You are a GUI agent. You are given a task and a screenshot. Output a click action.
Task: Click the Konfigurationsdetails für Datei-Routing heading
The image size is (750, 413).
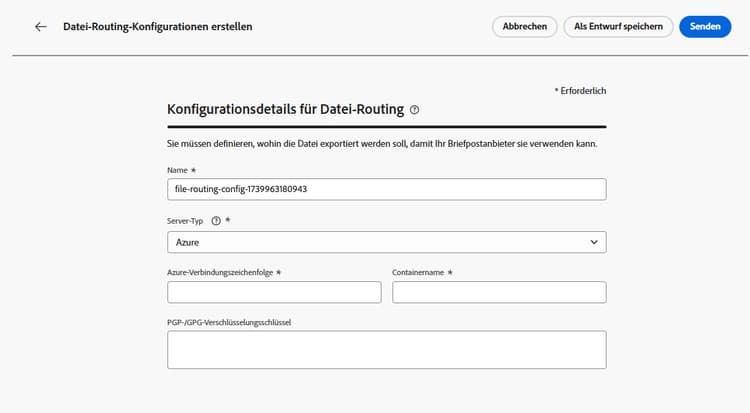coord(285,110)
